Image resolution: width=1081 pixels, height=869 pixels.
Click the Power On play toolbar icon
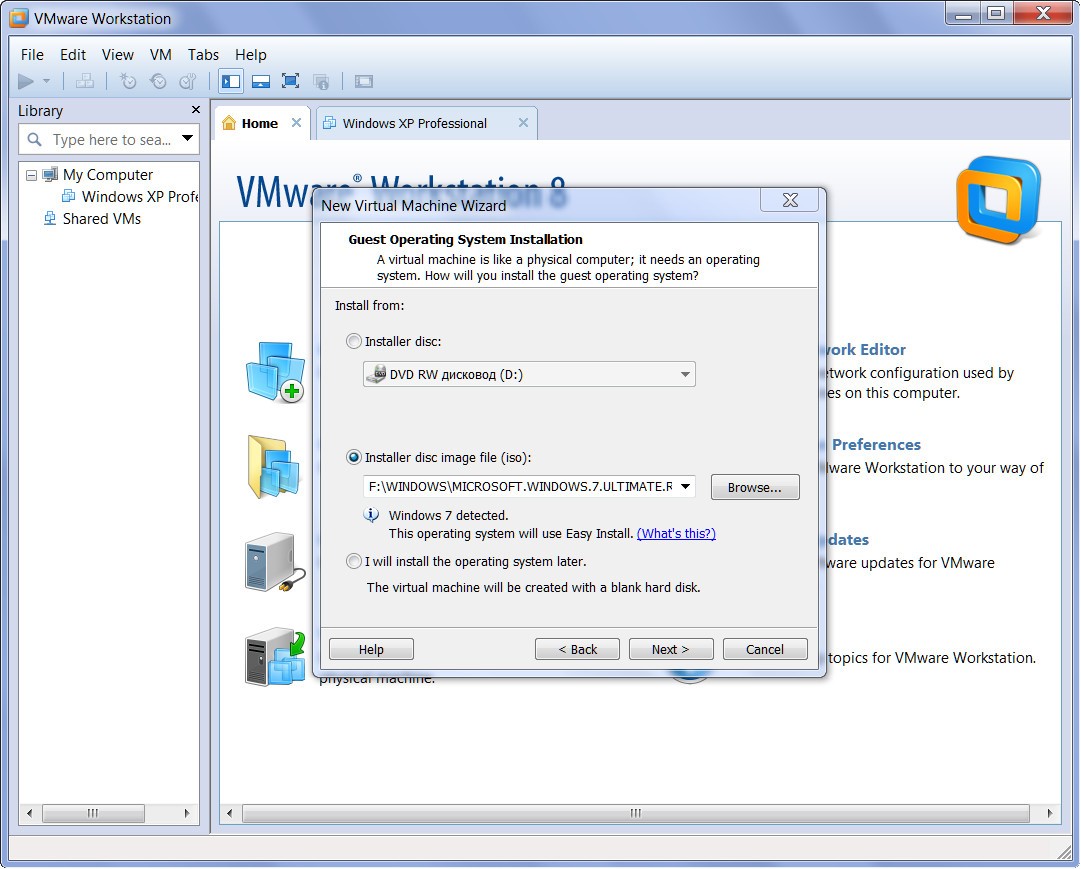[x=26, y=81]
